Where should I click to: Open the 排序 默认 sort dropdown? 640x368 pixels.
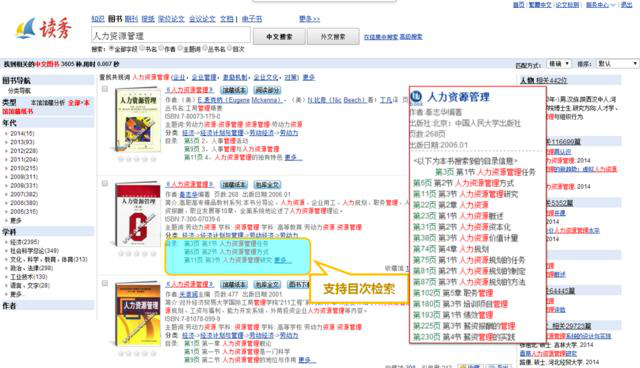(x=617, y=64)
